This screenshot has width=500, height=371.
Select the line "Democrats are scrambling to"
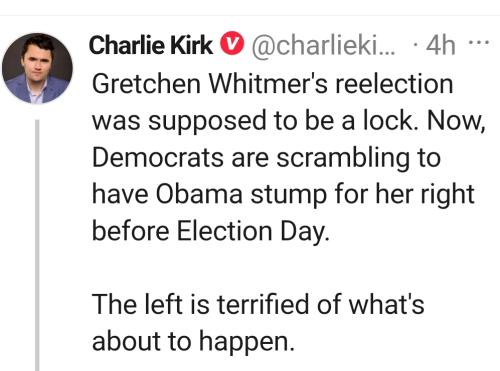coord(266,157)
